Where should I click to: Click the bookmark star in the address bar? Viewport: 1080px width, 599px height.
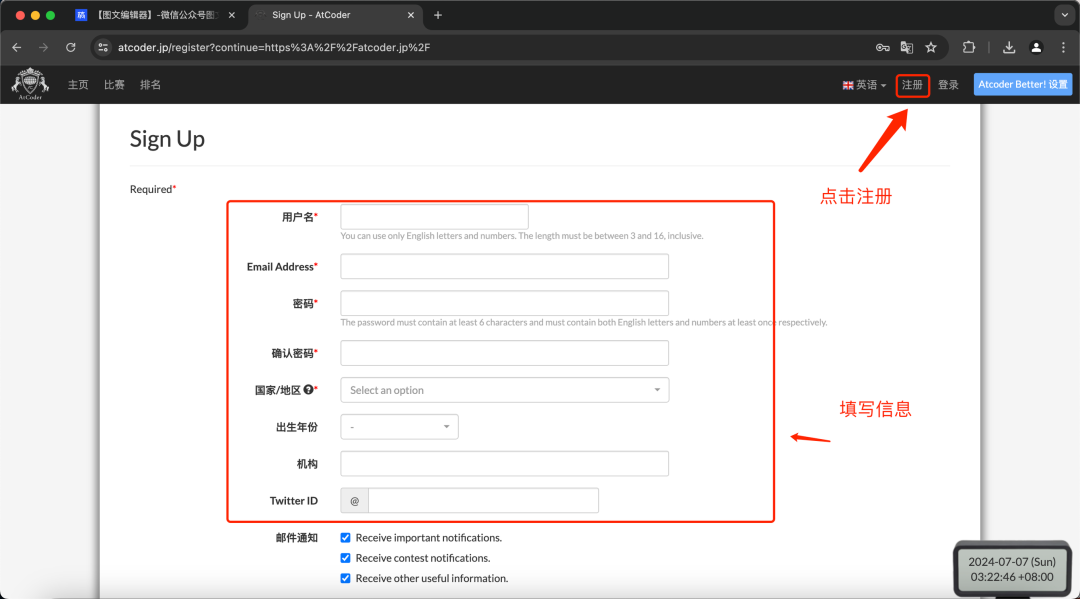[x=931, y=47]
